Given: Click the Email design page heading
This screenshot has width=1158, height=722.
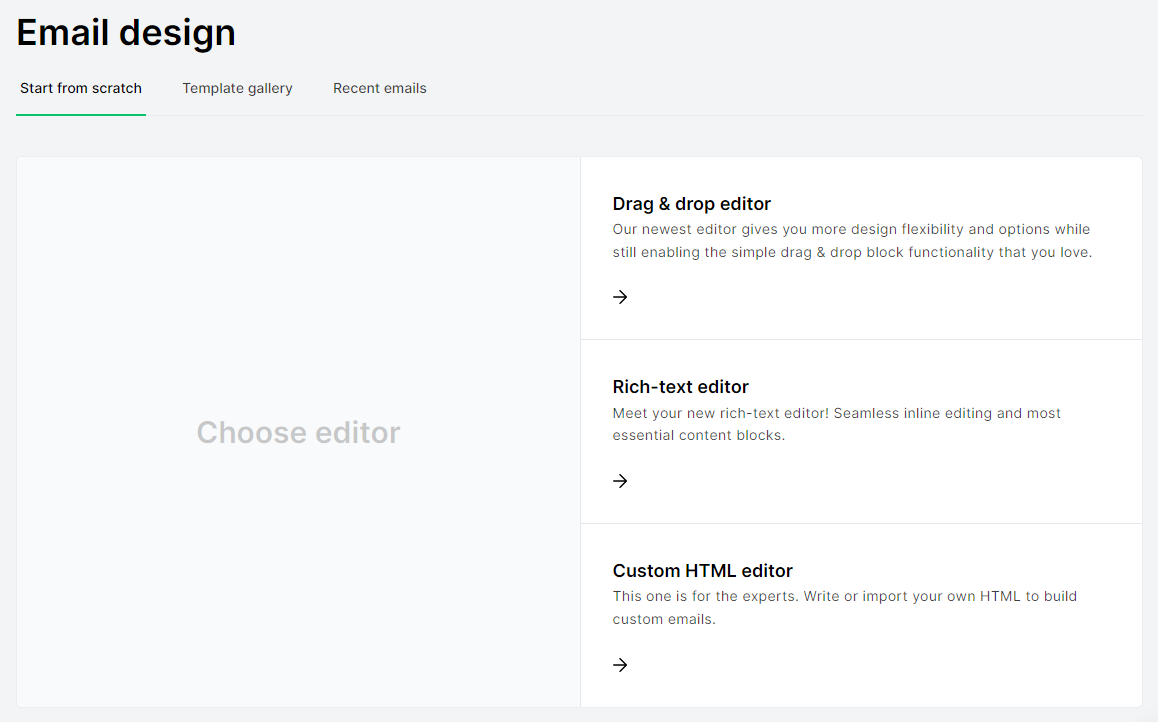Looking at the screenshot, I should point(126,32).
